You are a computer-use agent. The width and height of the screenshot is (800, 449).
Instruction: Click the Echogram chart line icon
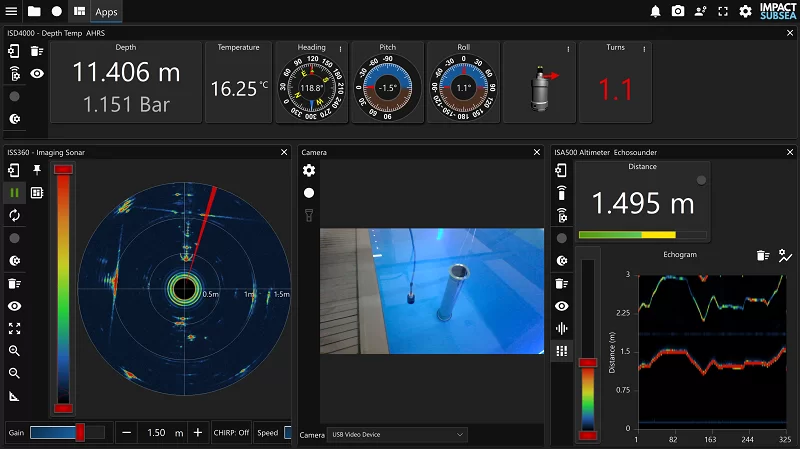pos(785,255)
